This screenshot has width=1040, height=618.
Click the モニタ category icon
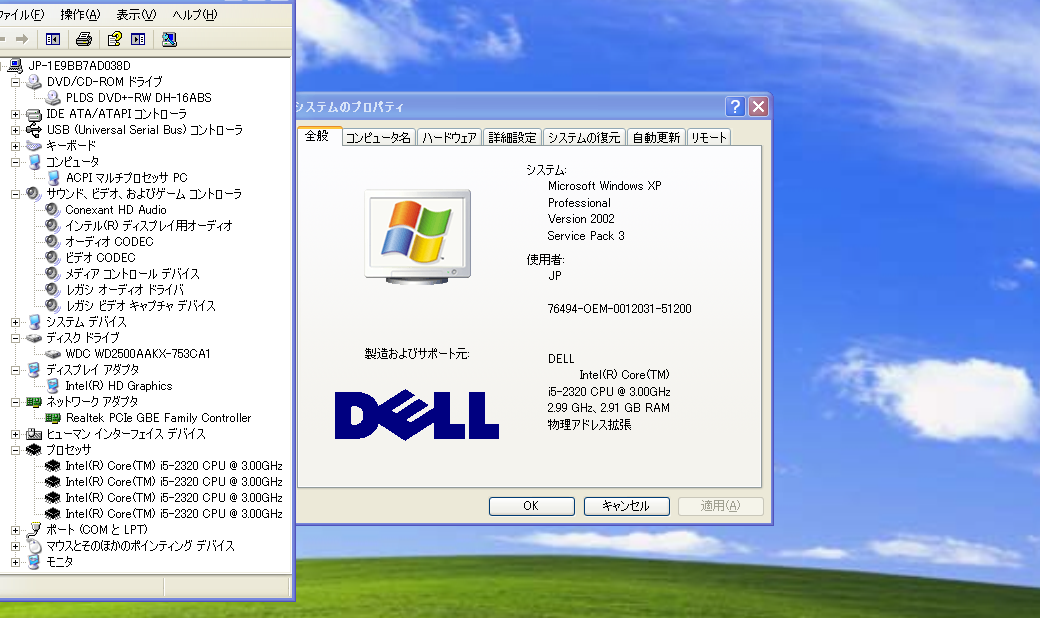pyautogui.click(x=34, y=562)
